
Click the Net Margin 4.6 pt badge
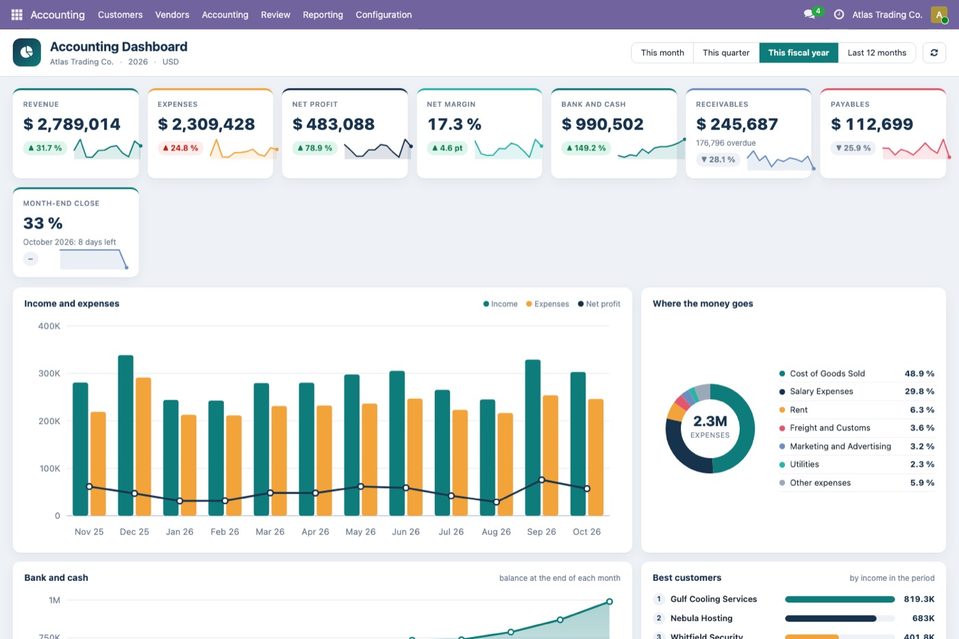pyautogui.click(x=447, y=148)
